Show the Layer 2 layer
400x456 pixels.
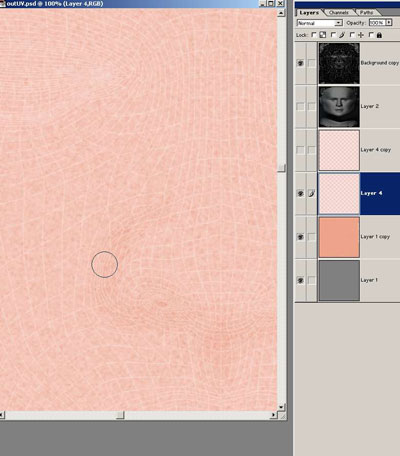tap(300, 106)
